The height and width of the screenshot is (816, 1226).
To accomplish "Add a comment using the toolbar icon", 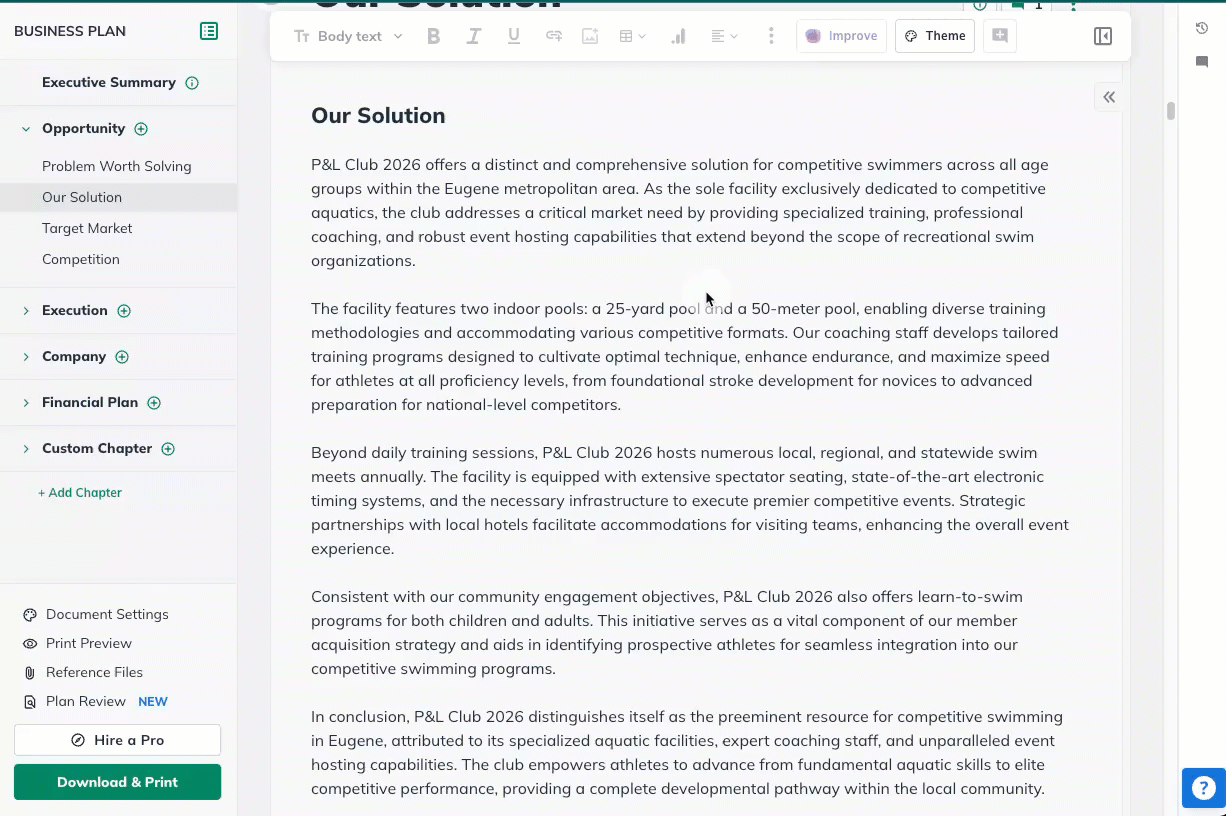I will (x=1000, y=36).
